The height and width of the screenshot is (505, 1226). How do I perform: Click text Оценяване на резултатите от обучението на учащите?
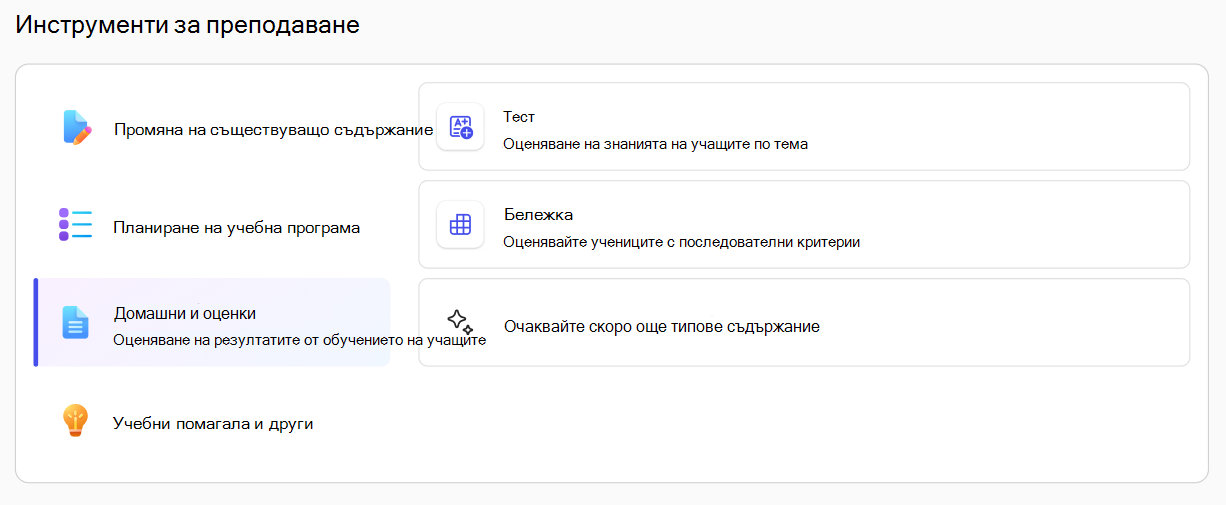[300, 340]
